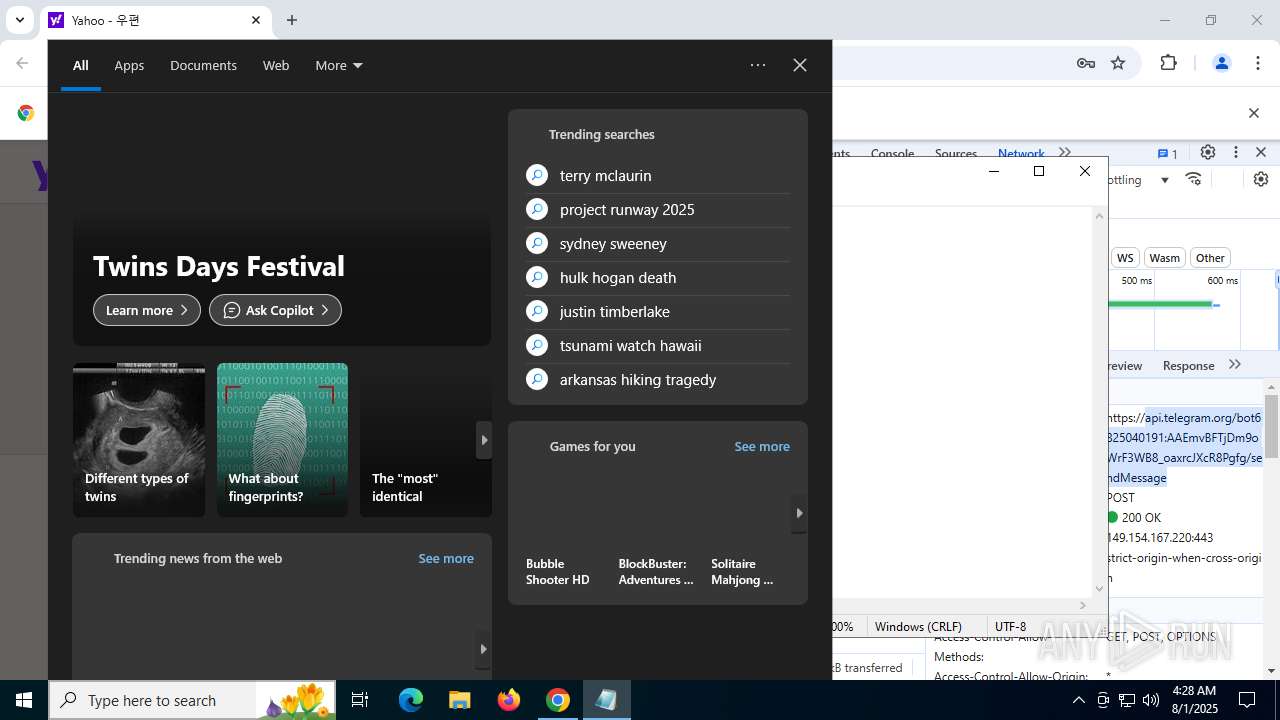Open What about fingerprints thumbnail

click(x=282, y=440)
